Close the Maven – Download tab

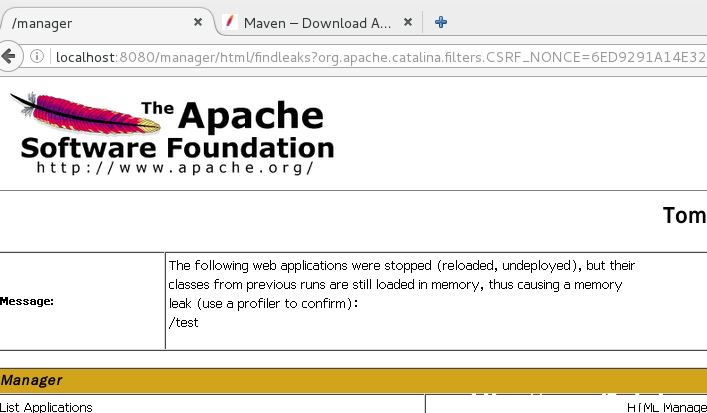click(408, 22)
